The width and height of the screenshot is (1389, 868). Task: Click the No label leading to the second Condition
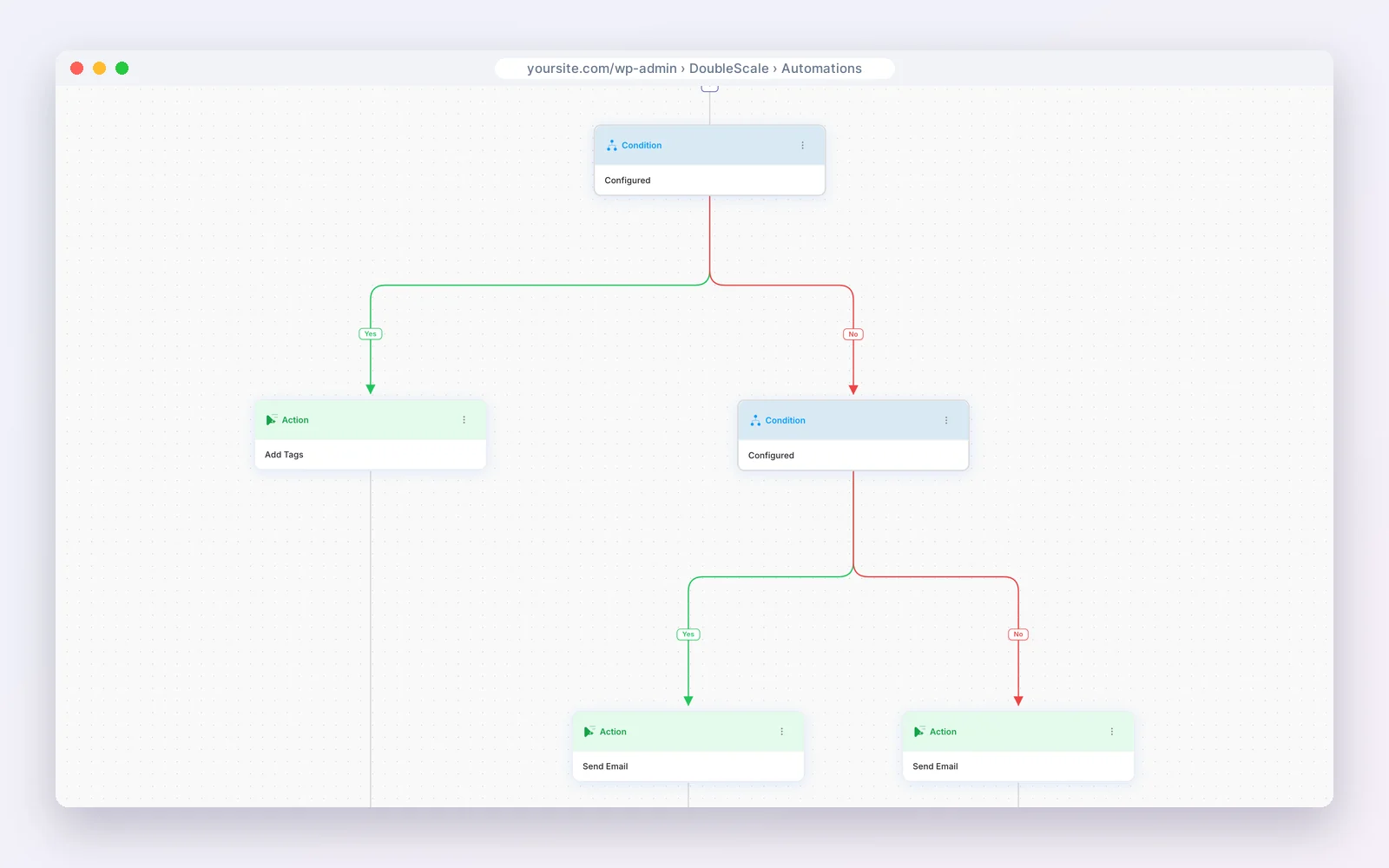click(853, 334)
